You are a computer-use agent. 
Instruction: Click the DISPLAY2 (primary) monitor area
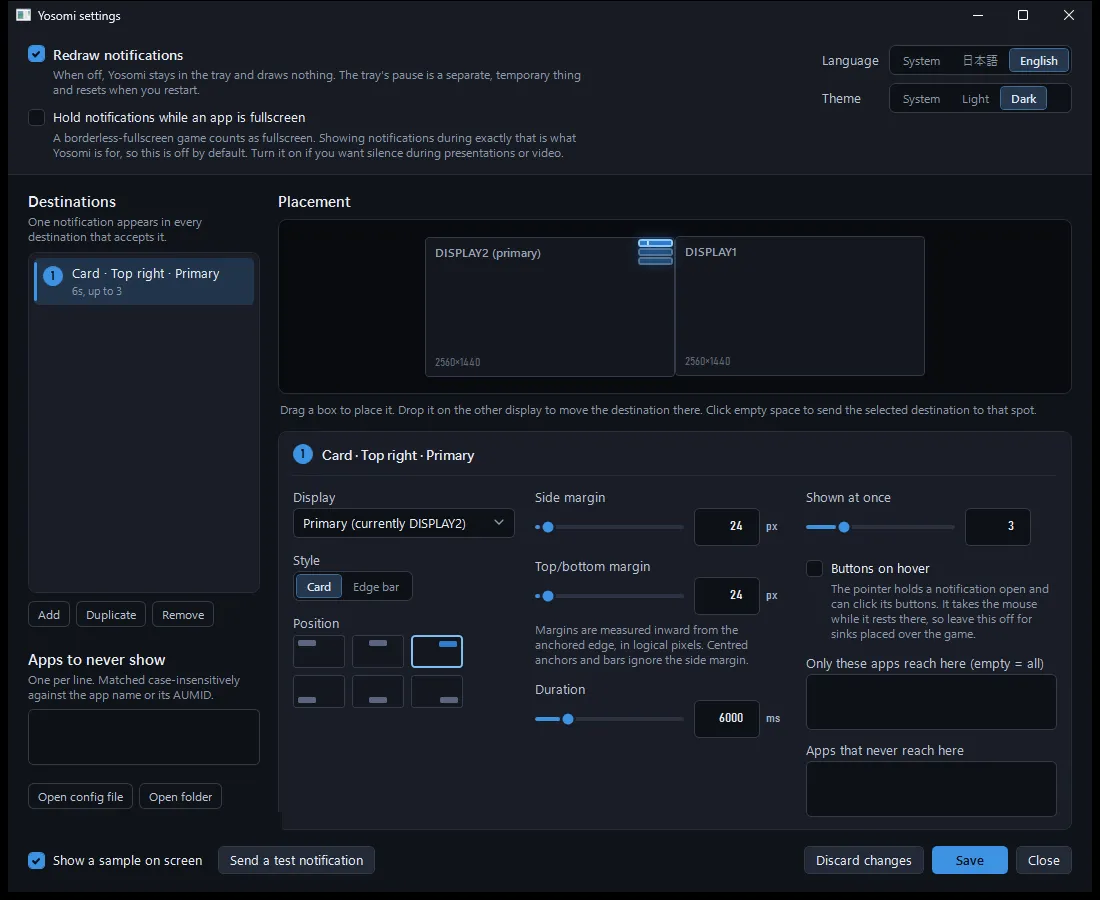point(550,307)
